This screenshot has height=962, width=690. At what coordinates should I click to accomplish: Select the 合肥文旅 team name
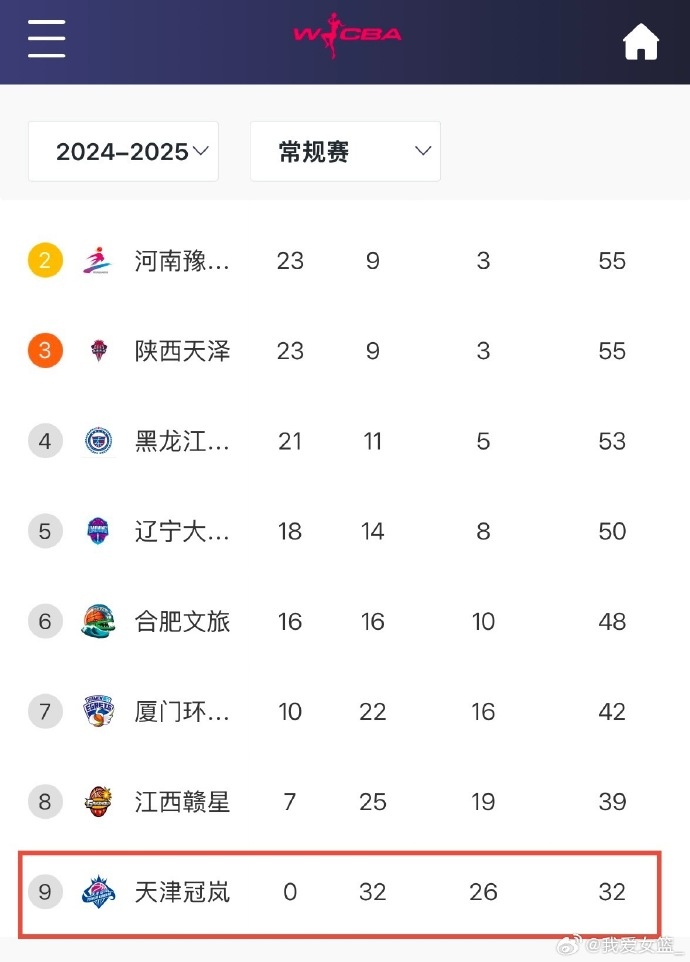(180, 620)
